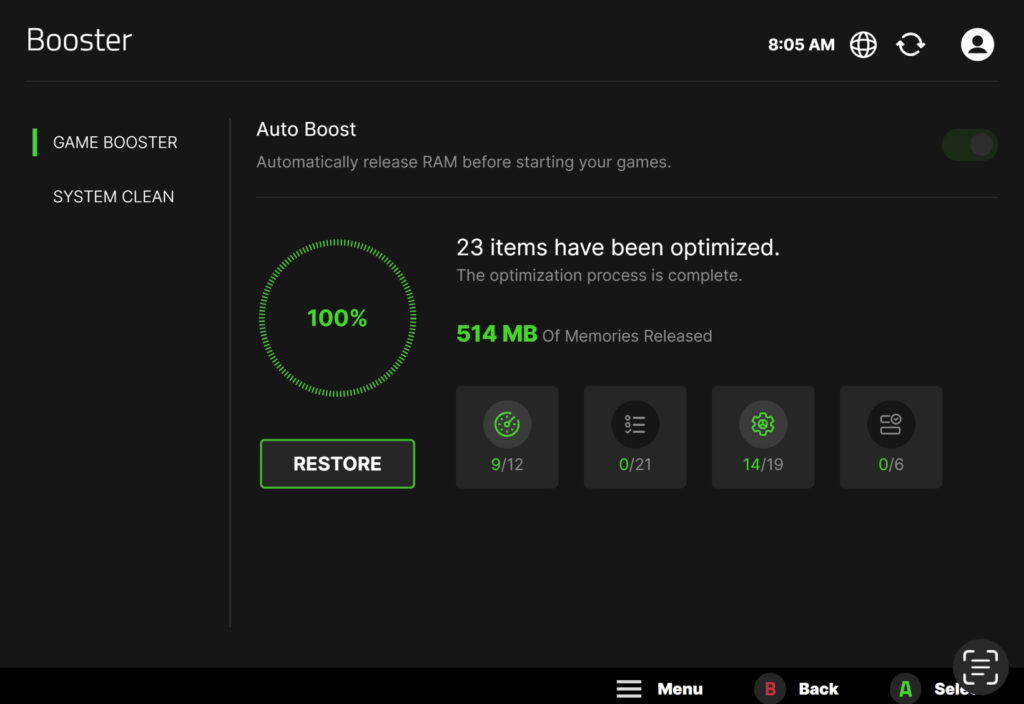The image size is (1024, 704).
Task: Click the 100% circular progress ring
Action: 337,318
